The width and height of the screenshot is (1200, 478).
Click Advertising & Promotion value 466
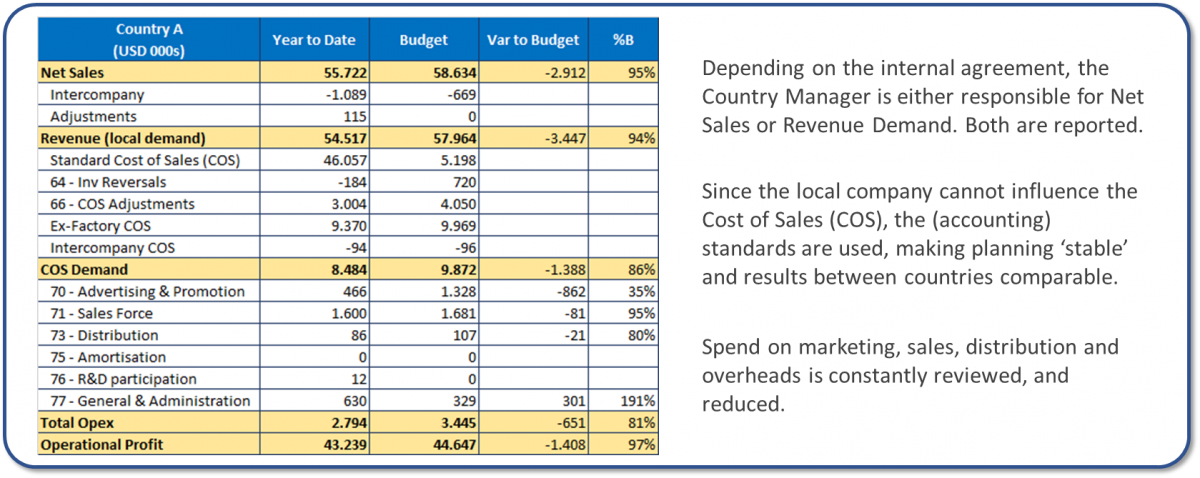pyautogui.click(x=355, y=292)
